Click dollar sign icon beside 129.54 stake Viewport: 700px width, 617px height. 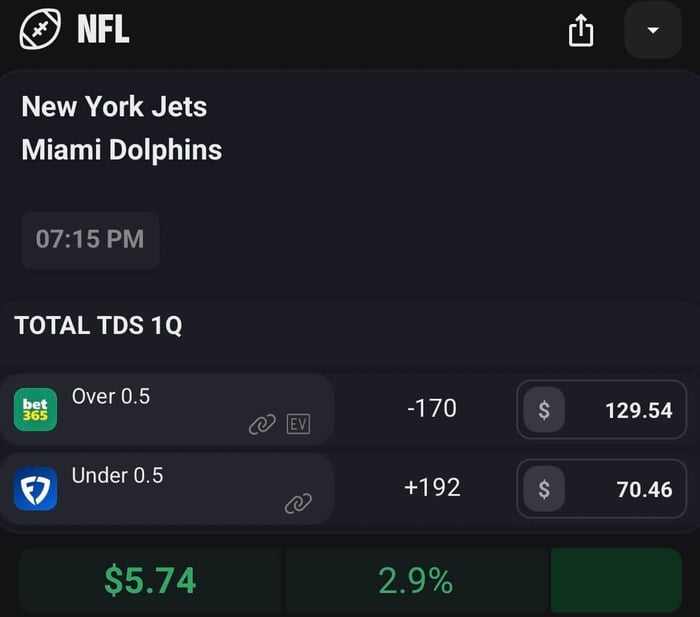(x=543, y=410)
